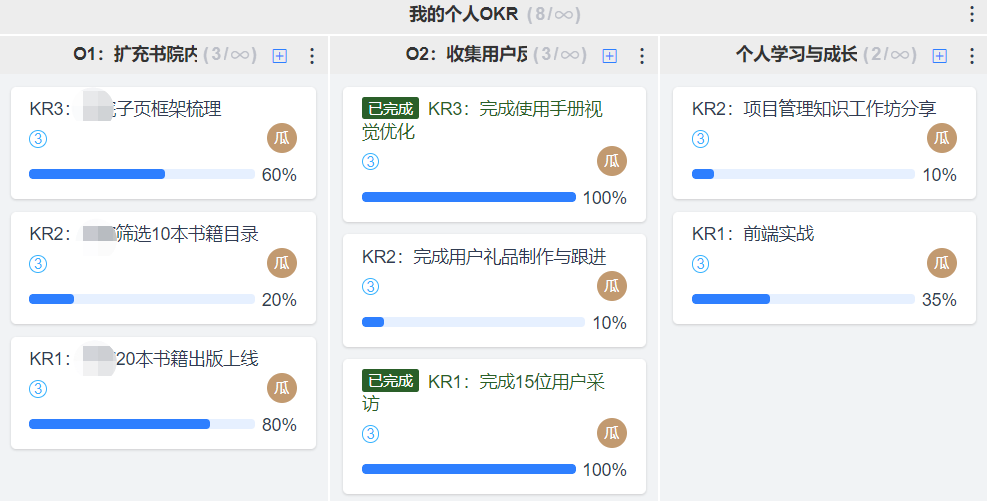This screenshot has width=987, height=501.
Task: Open O2 column three-dot menu
Action: (641, 56)
